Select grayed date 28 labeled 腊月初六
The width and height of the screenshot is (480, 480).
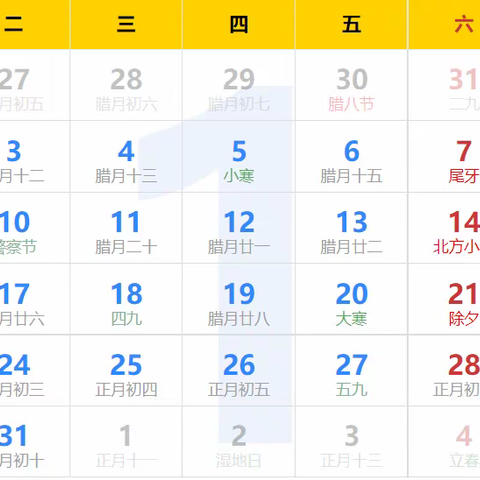click(126, 85)
